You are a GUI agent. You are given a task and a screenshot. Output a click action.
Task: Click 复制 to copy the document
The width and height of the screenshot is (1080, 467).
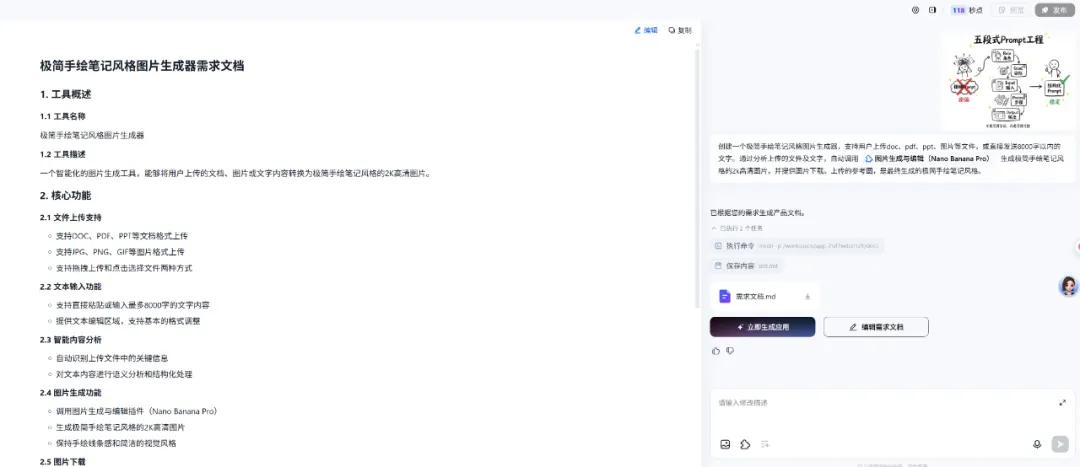click(x=680, y=30)
